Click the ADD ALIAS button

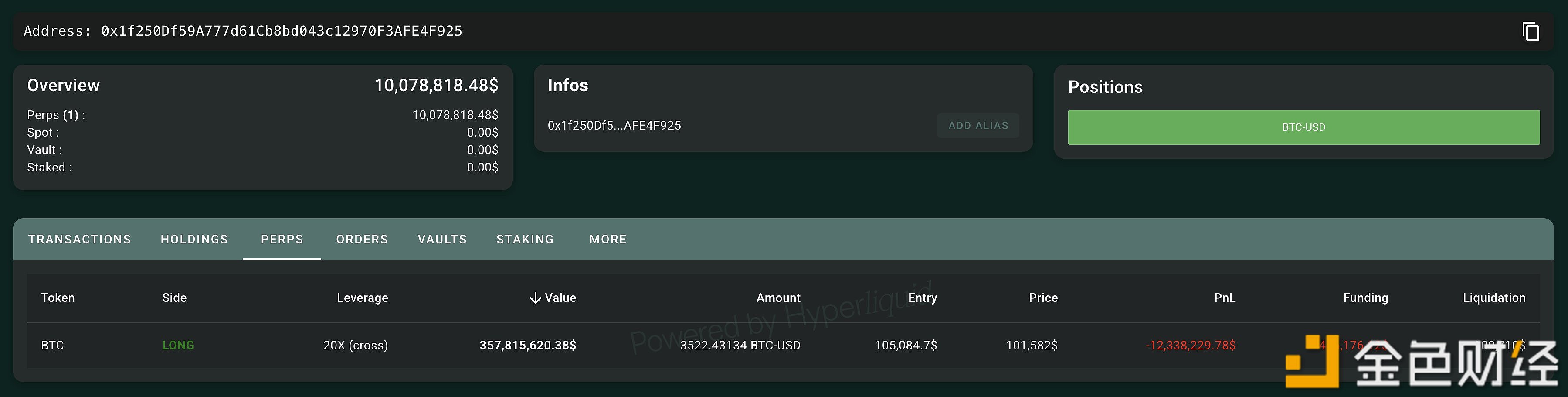coord(977,126)
